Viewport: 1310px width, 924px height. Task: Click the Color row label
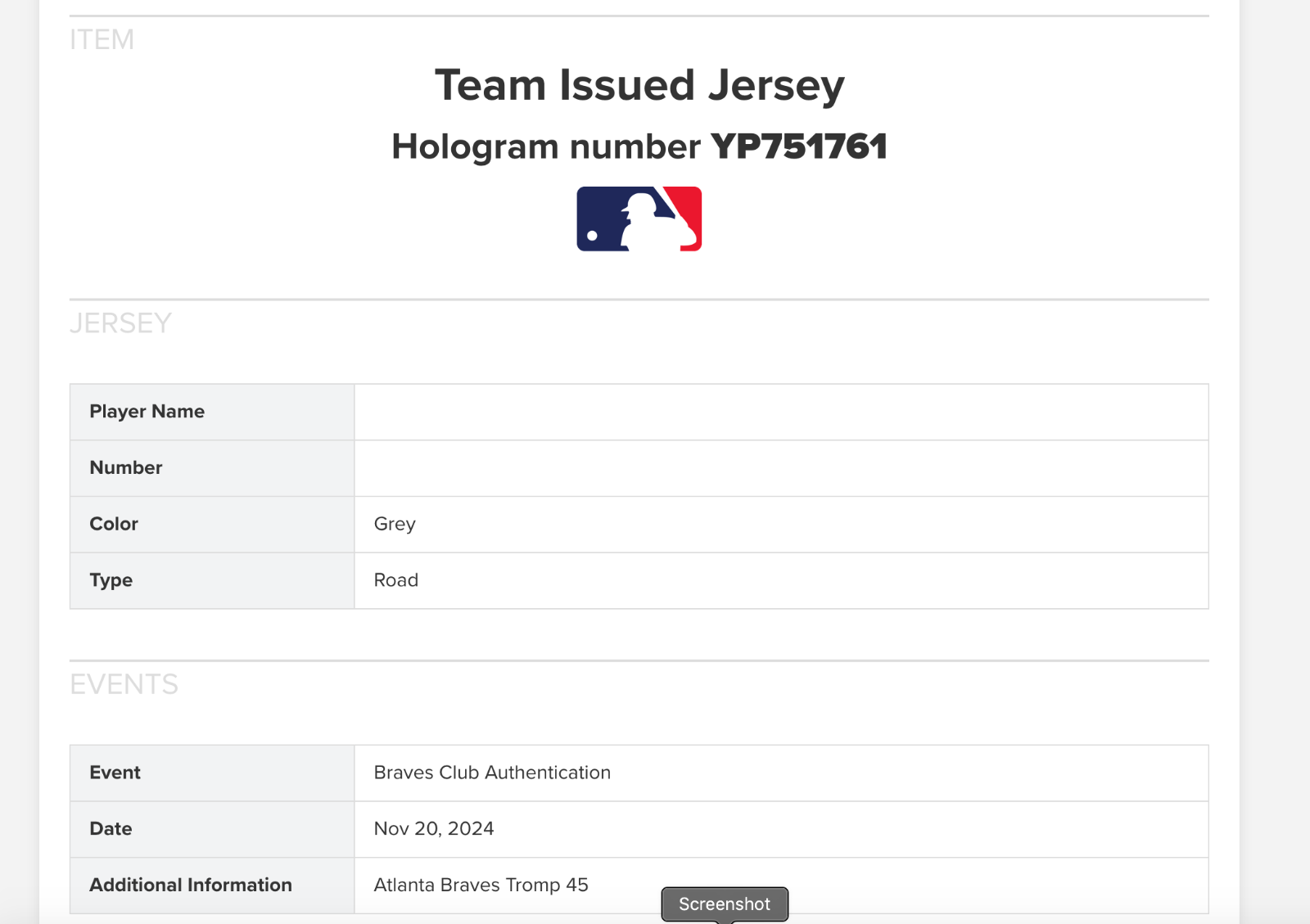click(x=114, y=524)
